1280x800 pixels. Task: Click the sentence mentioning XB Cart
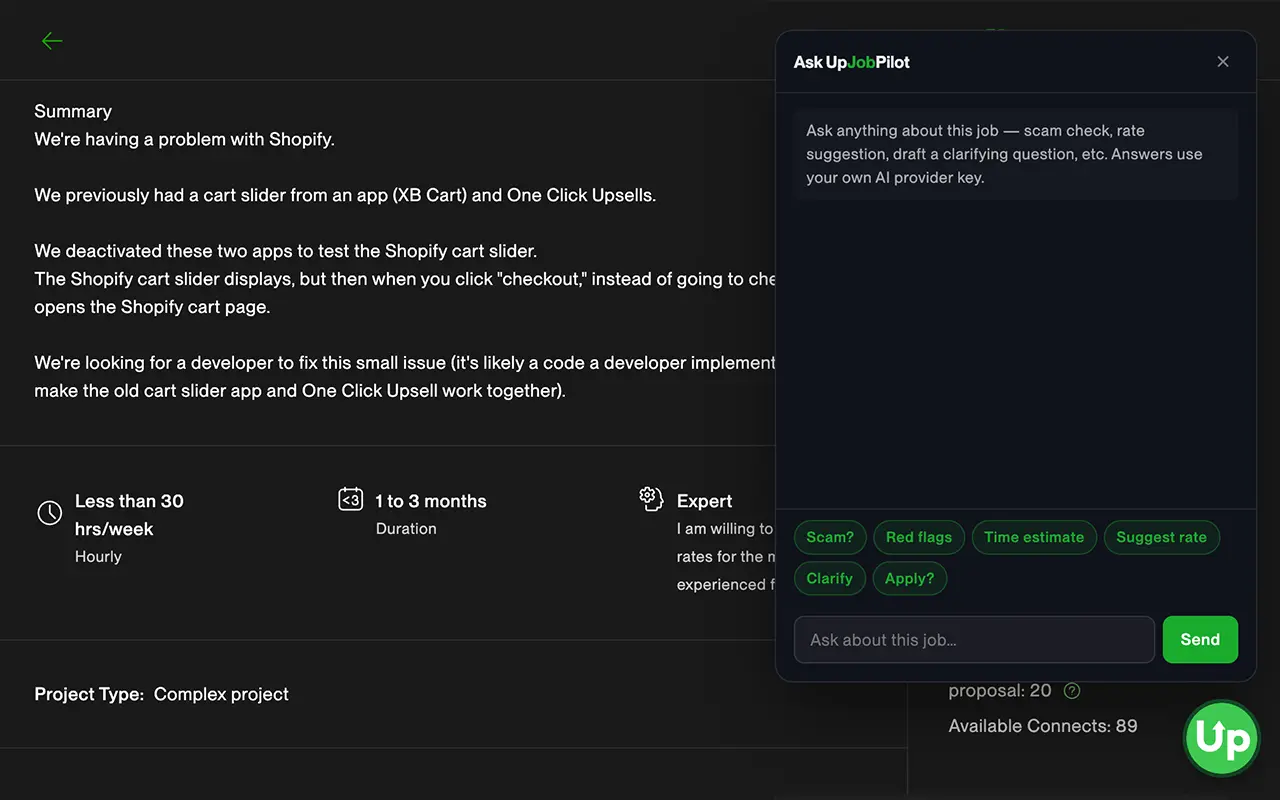(345, 195)
